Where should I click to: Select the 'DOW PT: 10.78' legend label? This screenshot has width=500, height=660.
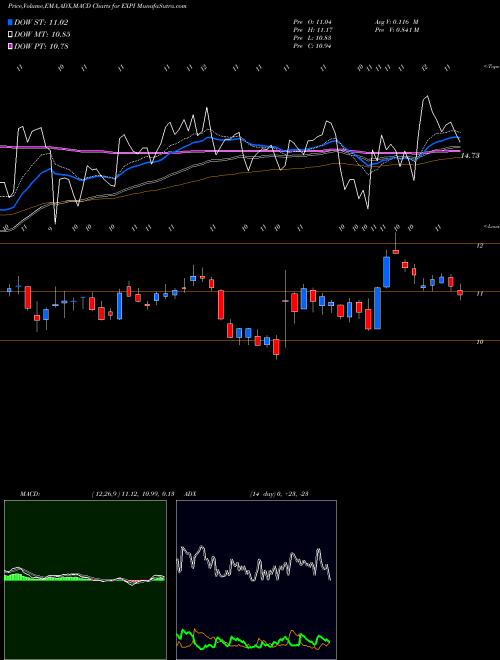41,46
